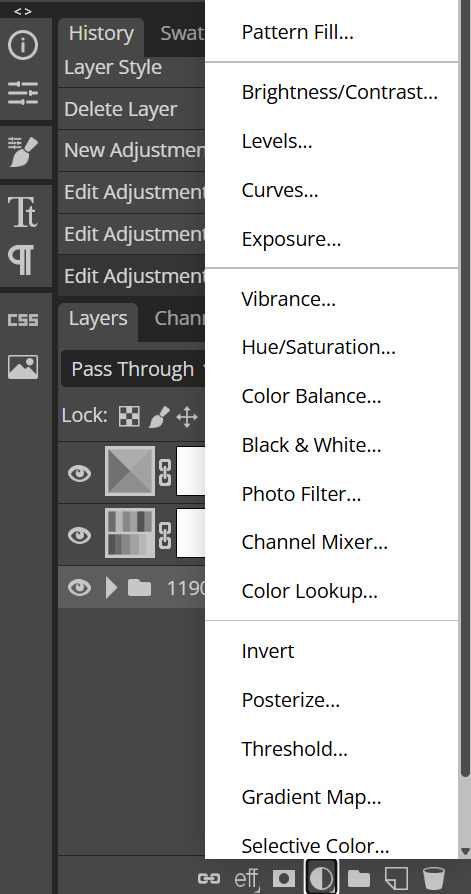Click the lock transparent pixels checkerboard
This screenshot has width=471, height=894.
pyautogui.click(x=129, y=417)
